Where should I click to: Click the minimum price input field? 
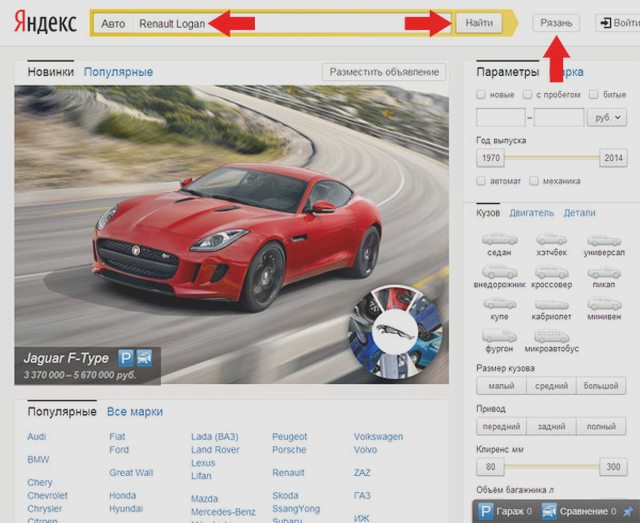[501, 118]
